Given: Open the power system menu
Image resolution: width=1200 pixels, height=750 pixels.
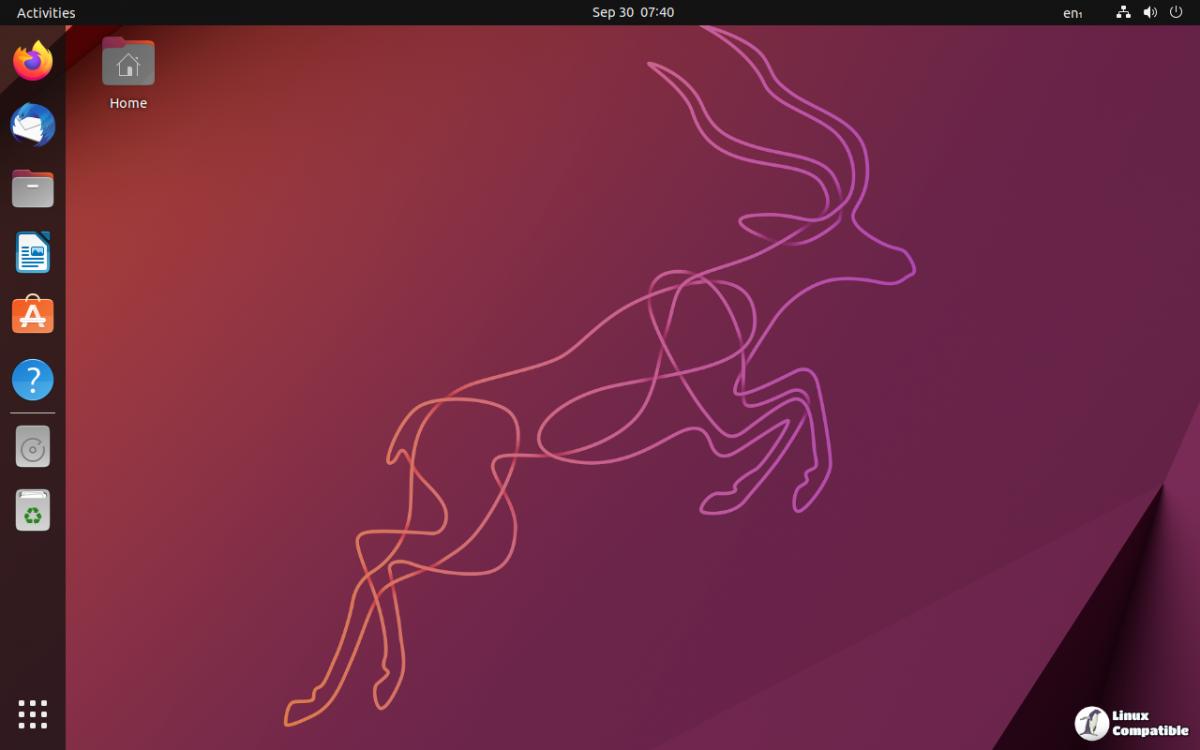Looking at the screenshot, I should (x=1178, y=13).
